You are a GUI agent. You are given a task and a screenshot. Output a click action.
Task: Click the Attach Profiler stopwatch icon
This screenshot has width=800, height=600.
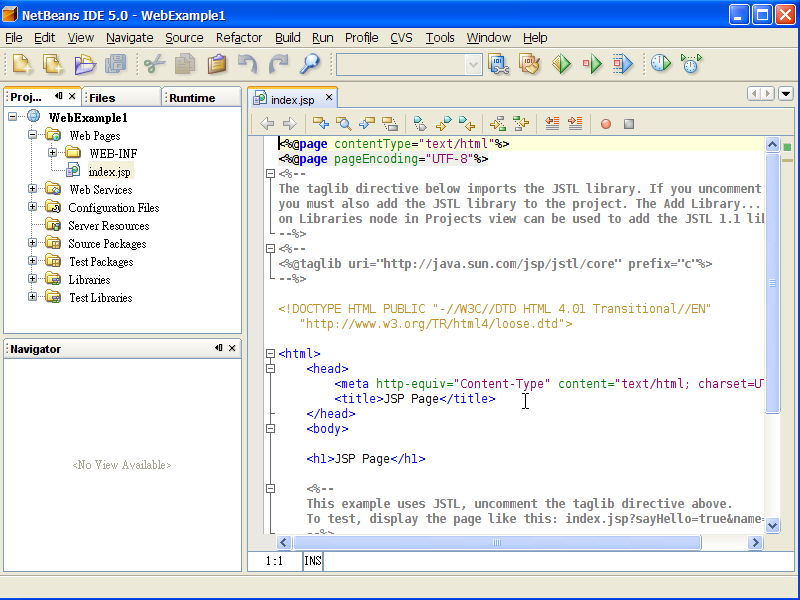[691, 64]
